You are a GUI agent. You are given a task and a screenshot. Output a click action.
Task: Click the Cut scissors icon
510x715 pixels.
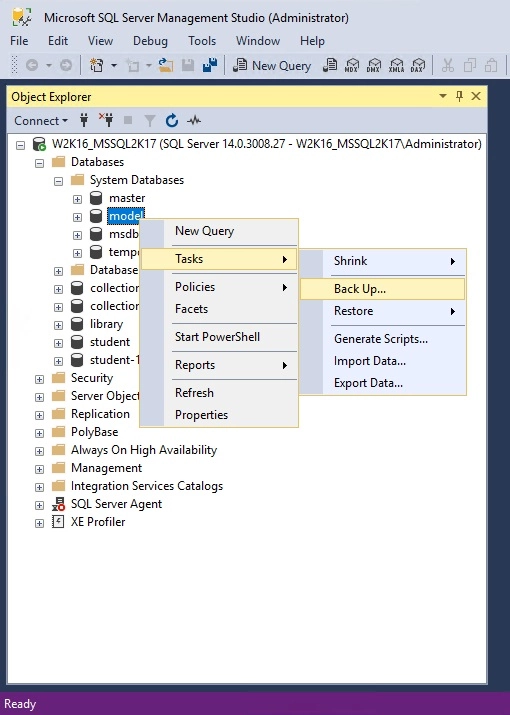tap(448, 66)
